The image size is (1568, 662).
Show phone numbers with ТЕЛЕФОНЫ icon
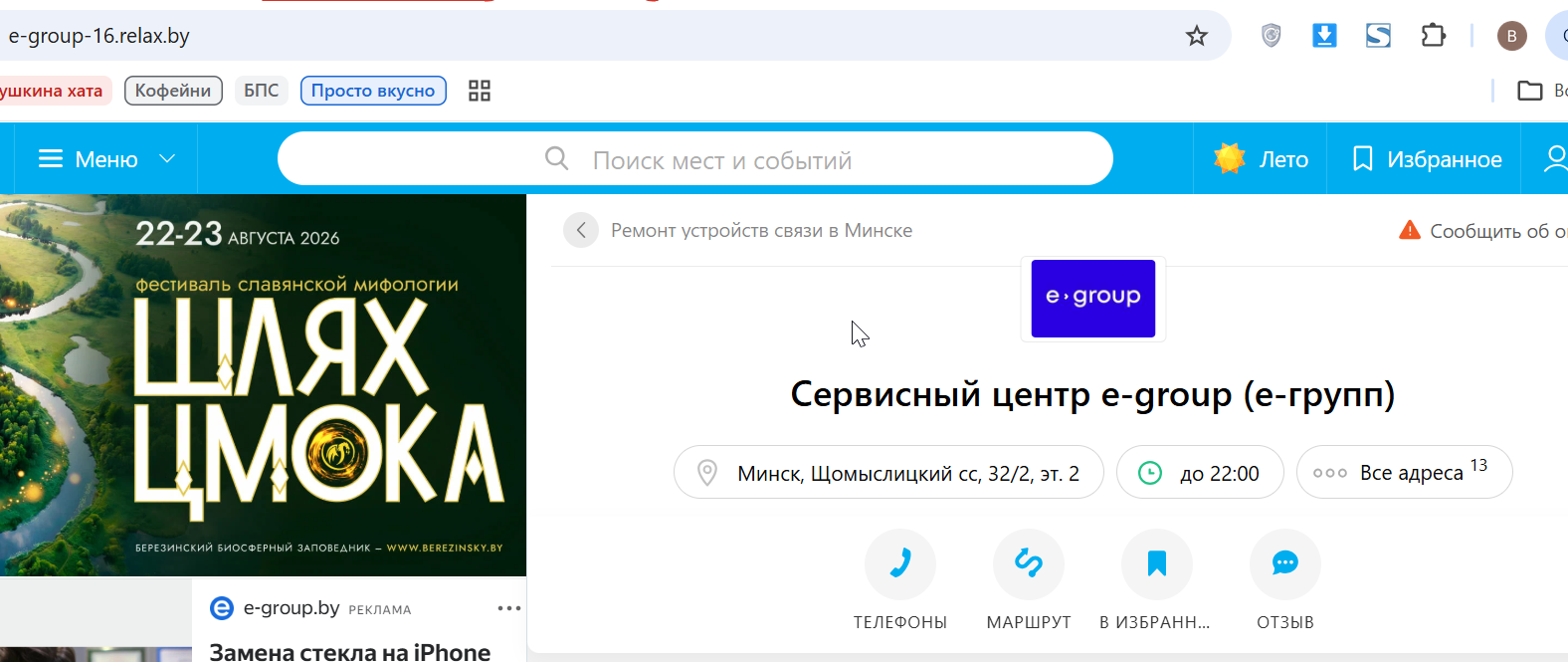pos(900,564)
